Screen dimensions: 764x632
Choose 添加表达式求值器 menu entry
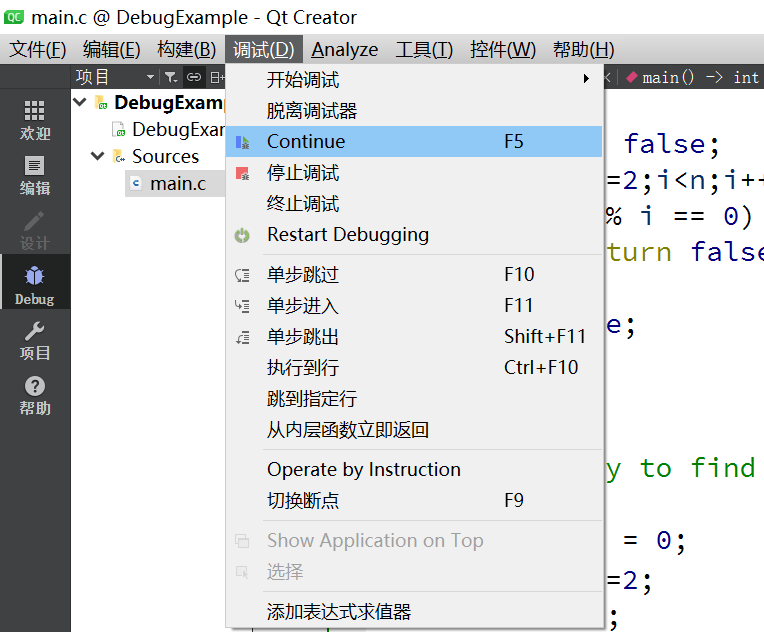tap(414, 612)
